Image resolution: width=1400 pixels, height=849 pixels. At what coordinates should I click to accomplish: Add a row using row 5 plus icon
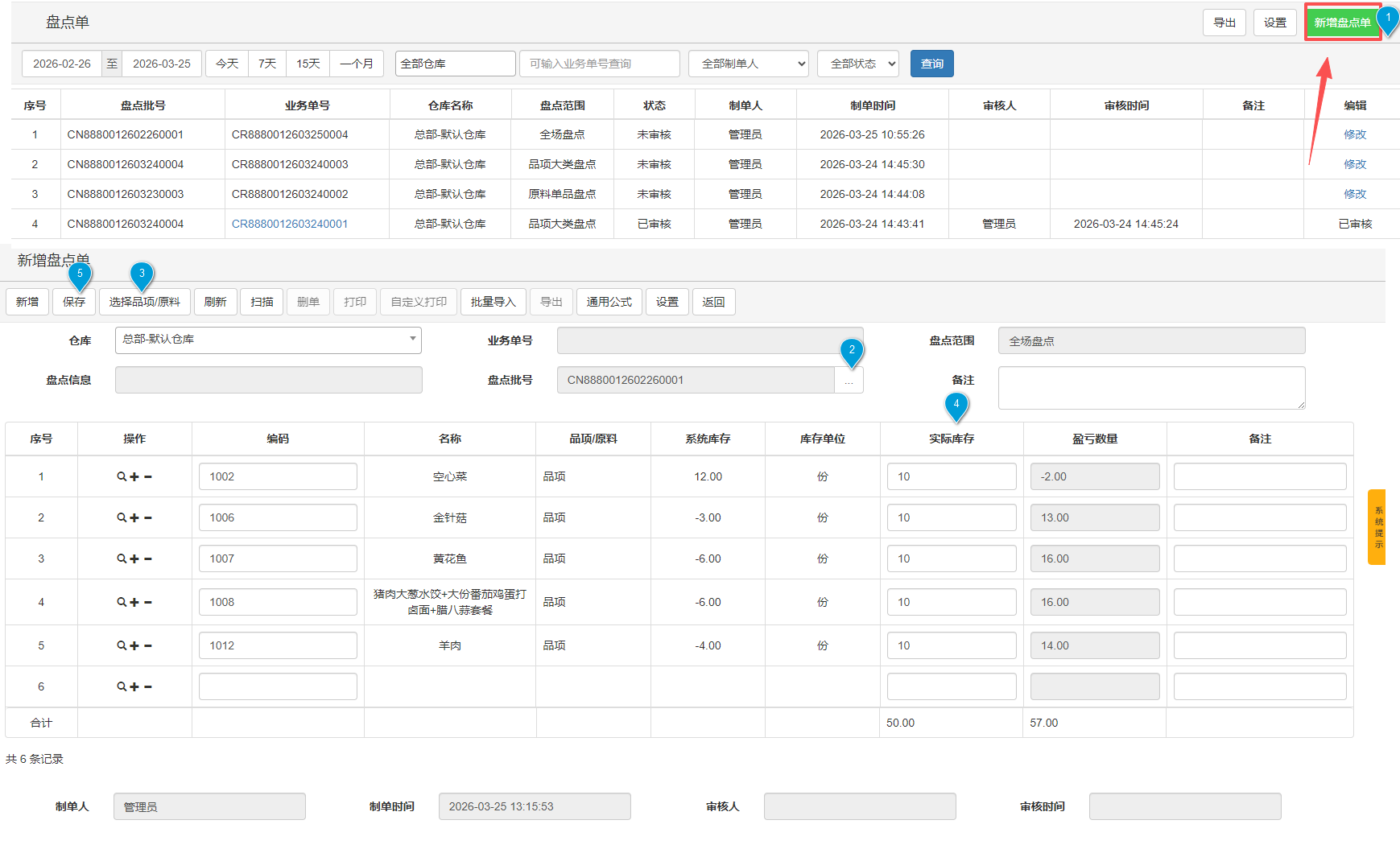coord(134,645)
